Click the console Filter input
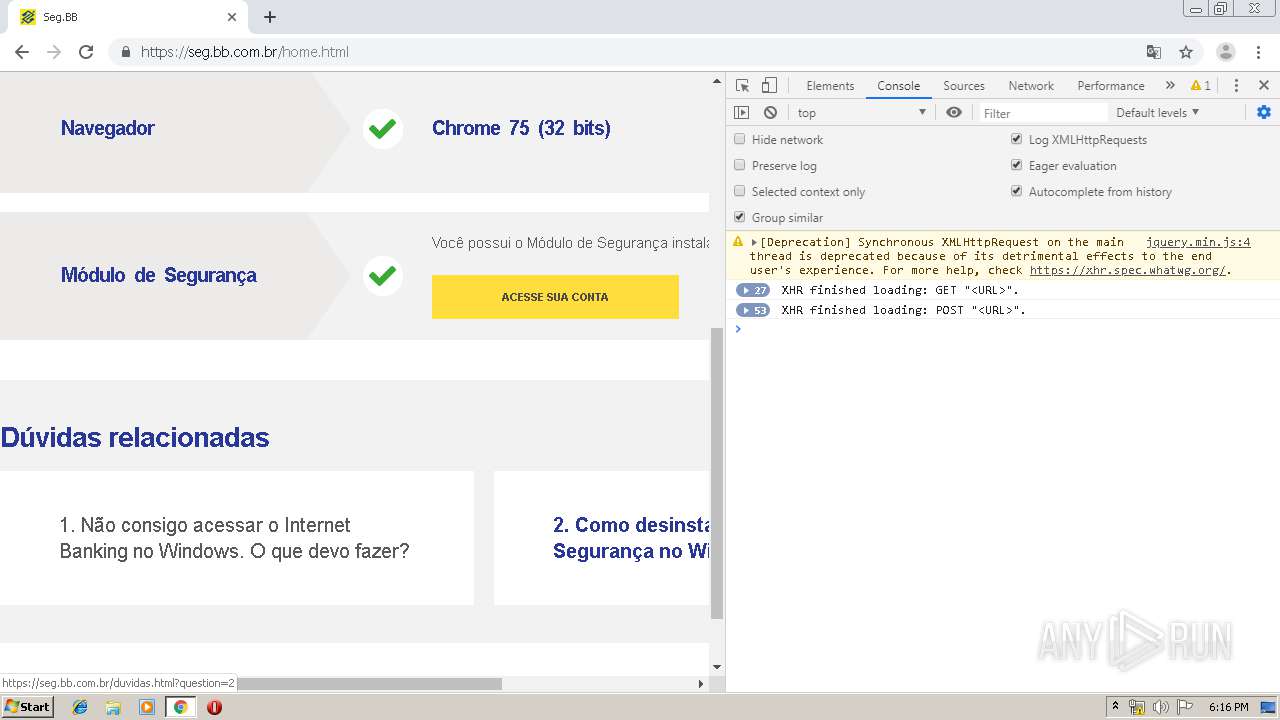The image size is (1280, 720). tap(1043, 113)
